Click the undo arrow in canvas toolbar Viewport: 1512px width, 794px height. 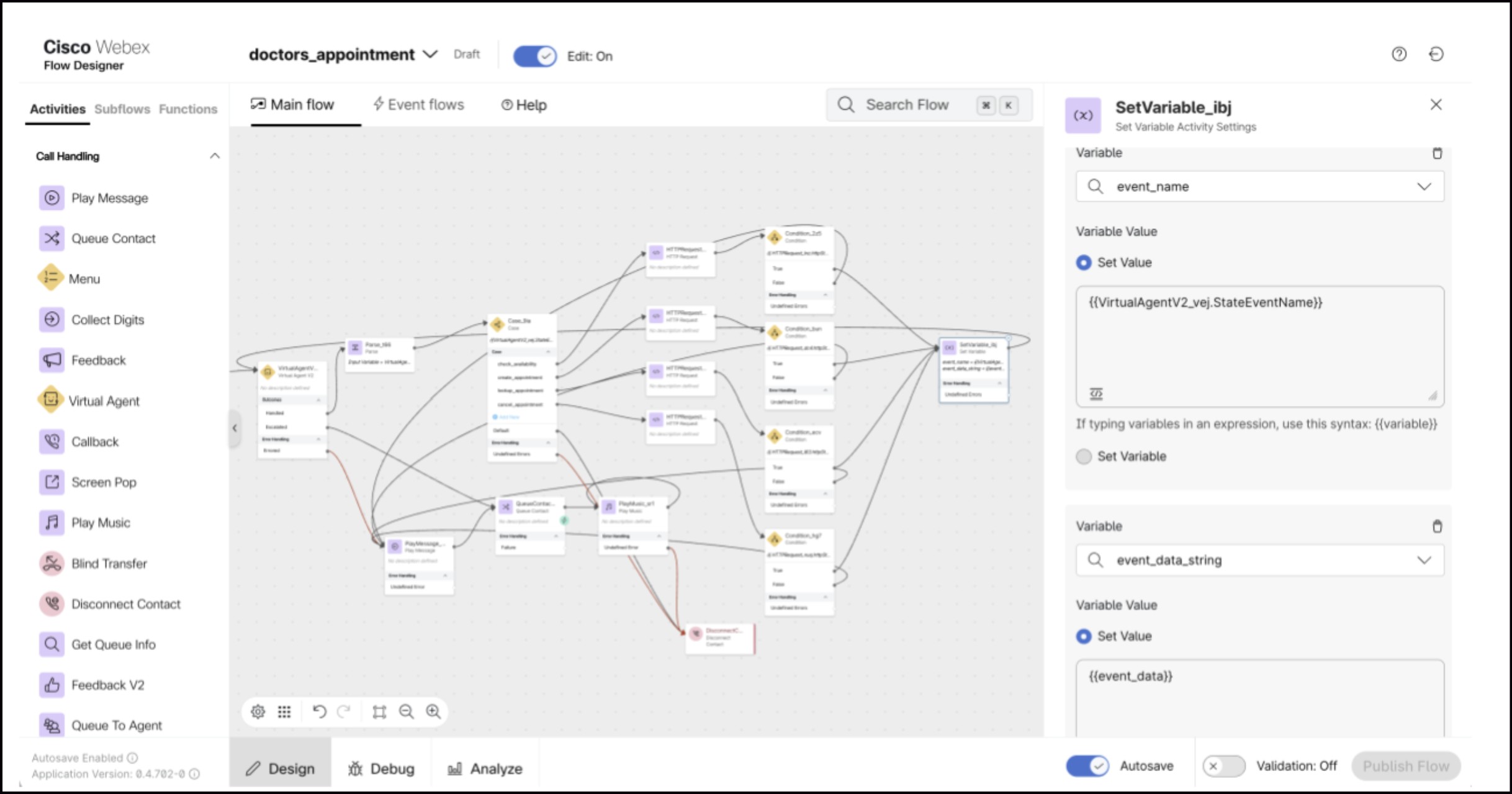click(319, 711)
